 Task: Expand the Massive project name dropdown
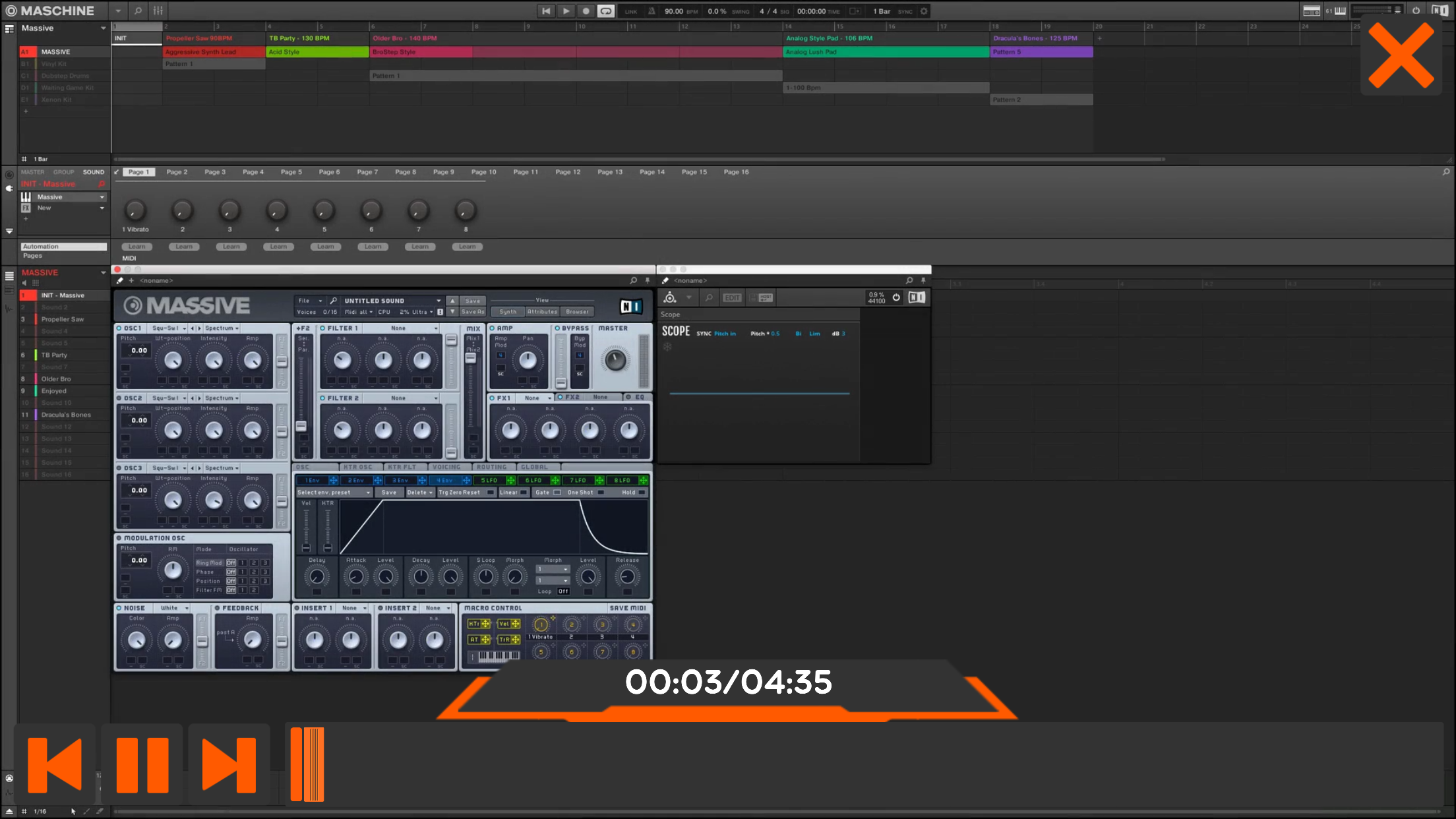pos(103,28)
